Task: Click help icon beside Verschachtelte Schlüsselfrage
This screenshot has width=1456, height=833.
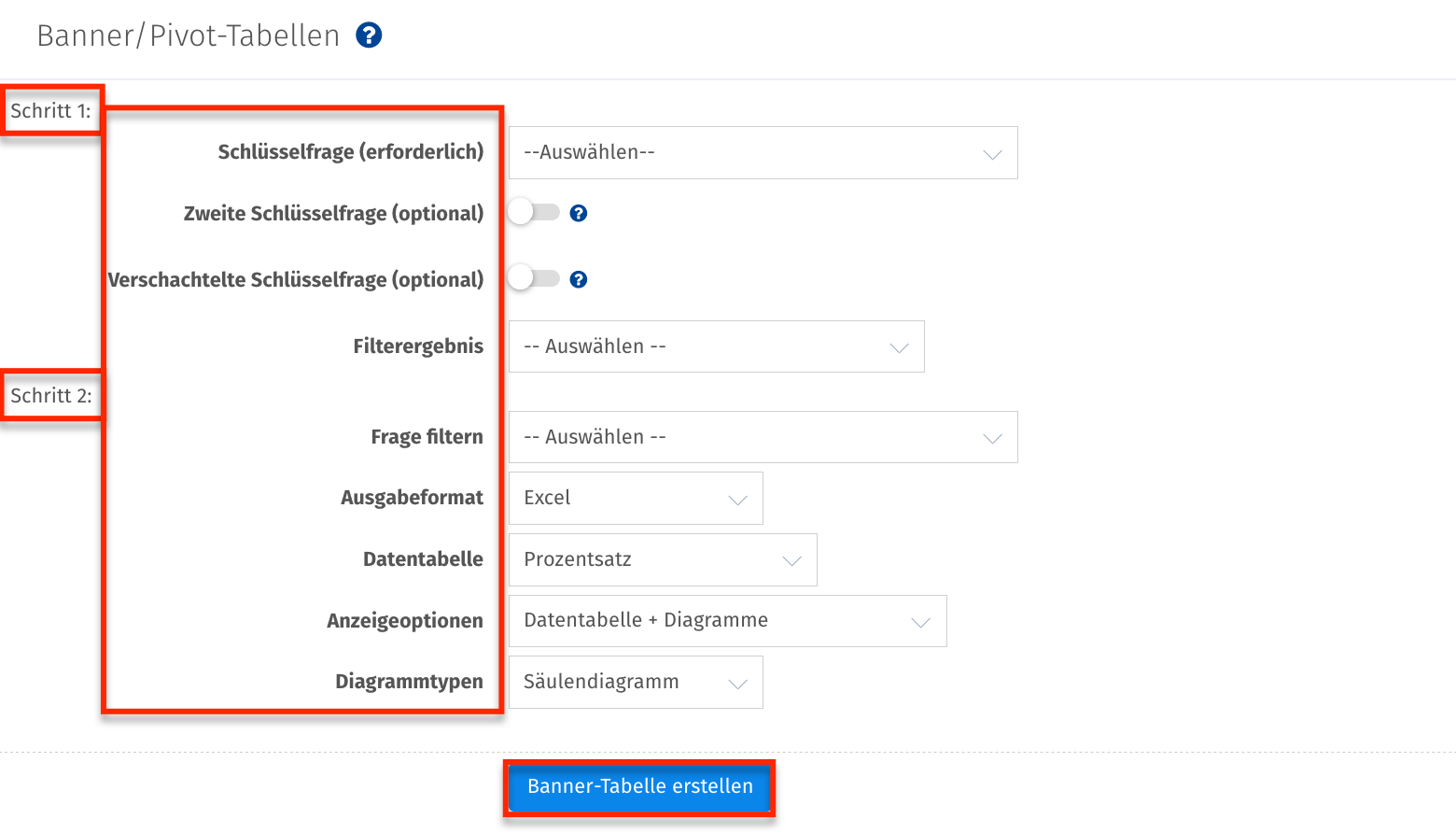Action: click(x=578, y=278)
